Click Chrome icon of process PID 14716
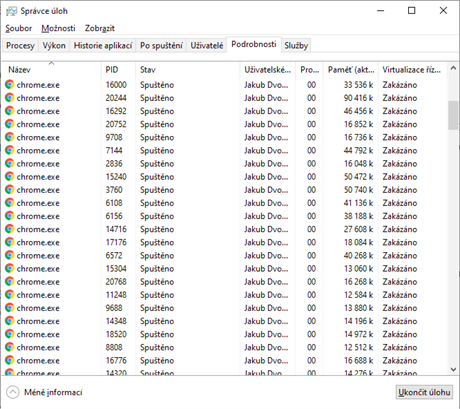460x409 pixels. [x=10, y=229]
